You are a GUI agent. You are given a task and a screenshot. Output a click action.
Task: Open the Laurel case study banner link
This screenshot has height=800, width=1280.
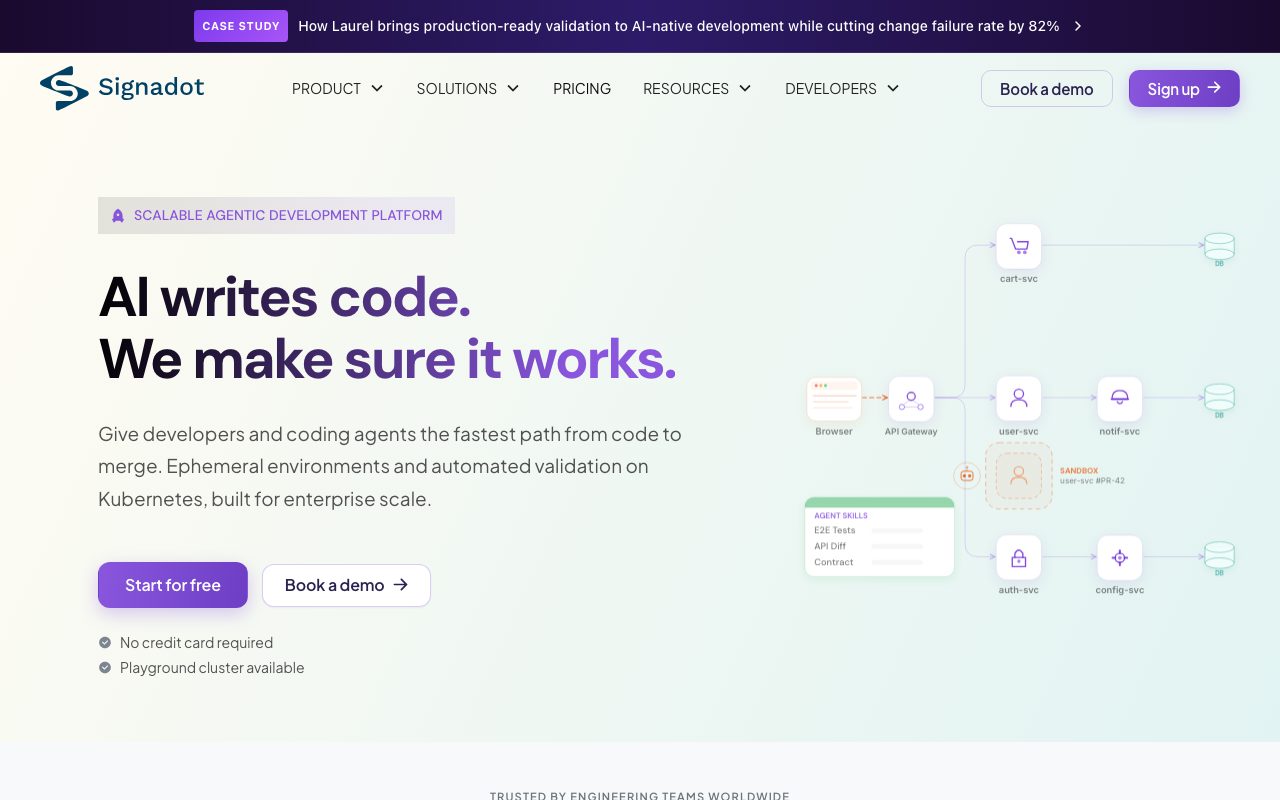pos(679,26)
